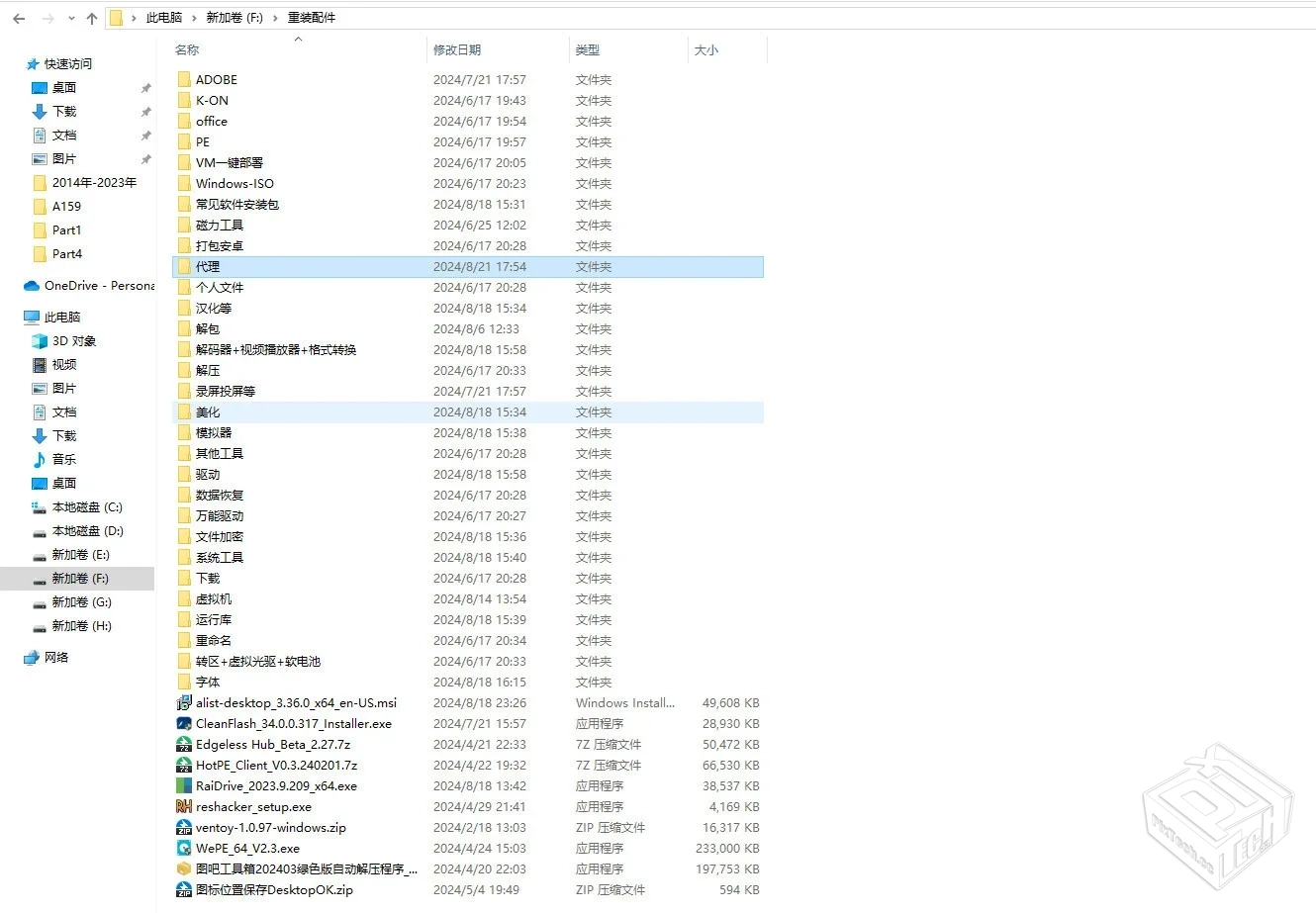Image resolution: width=1316 pixels, height=913 pixels.
Task: Select ventoy-1.0.97-windows.zip archive icon
Action: click(184, 828)
